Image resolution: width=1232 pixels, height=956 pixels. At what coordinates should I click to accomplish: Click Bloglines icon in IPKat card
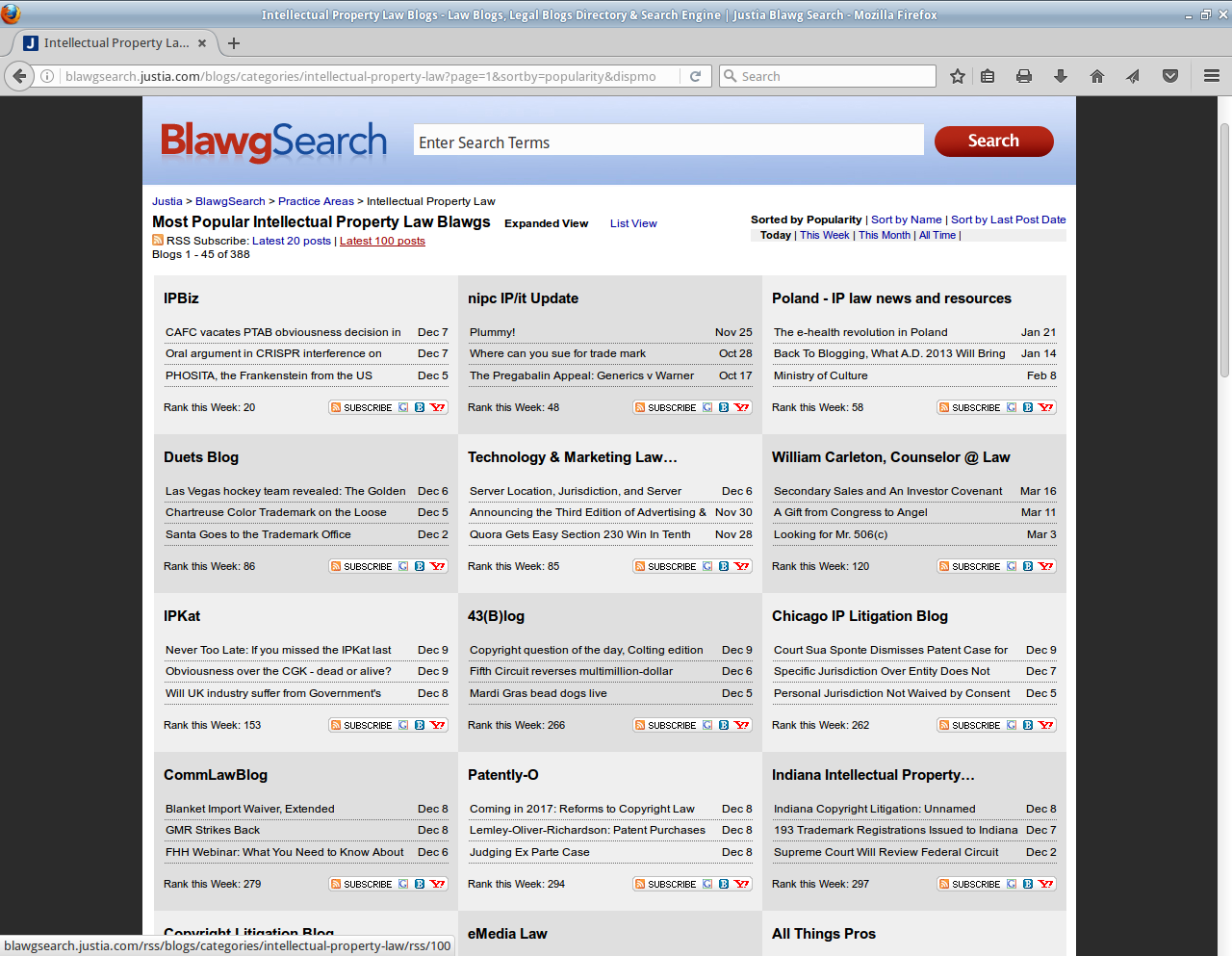pos(420,725)
